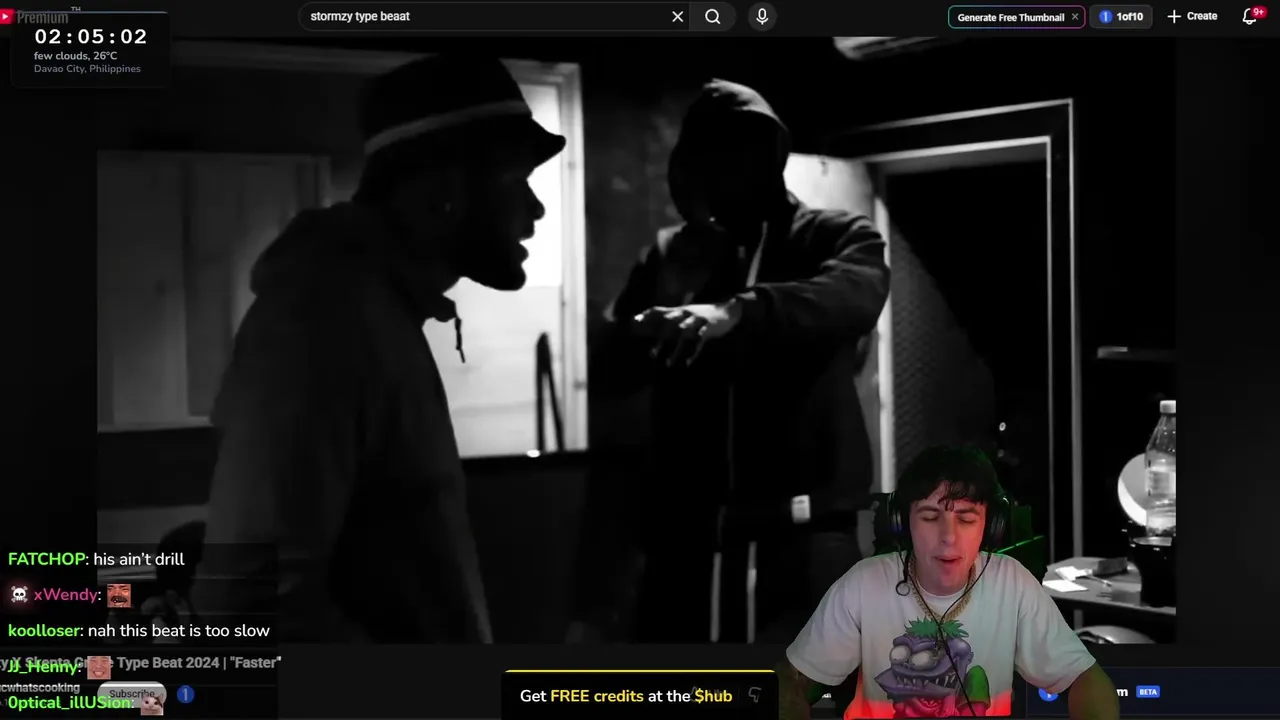Click chat username FATCHOP
The image size is (1280, 720).
tap(47, 560)
